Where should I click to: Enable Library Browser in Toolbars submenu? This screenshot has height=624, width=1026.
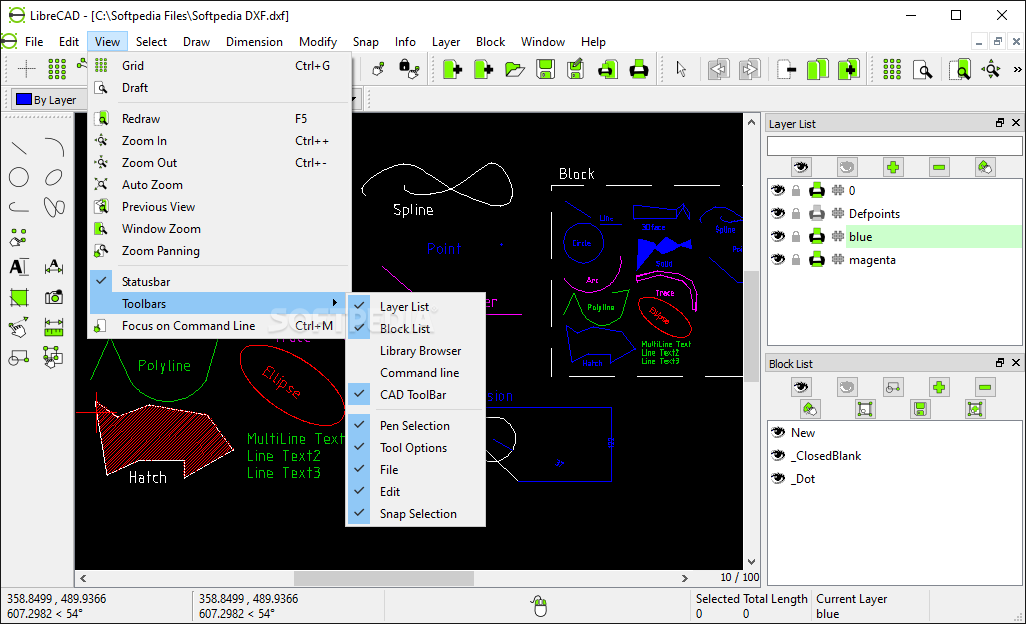point(416,351)
